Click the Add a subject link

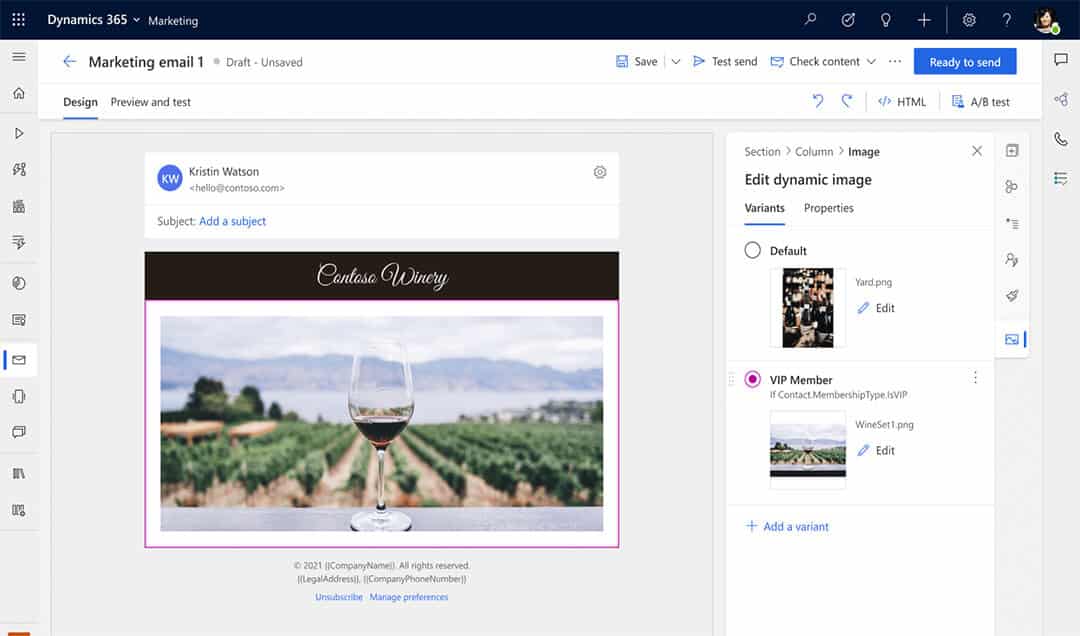pyautogui.click(x=232, y=221)
